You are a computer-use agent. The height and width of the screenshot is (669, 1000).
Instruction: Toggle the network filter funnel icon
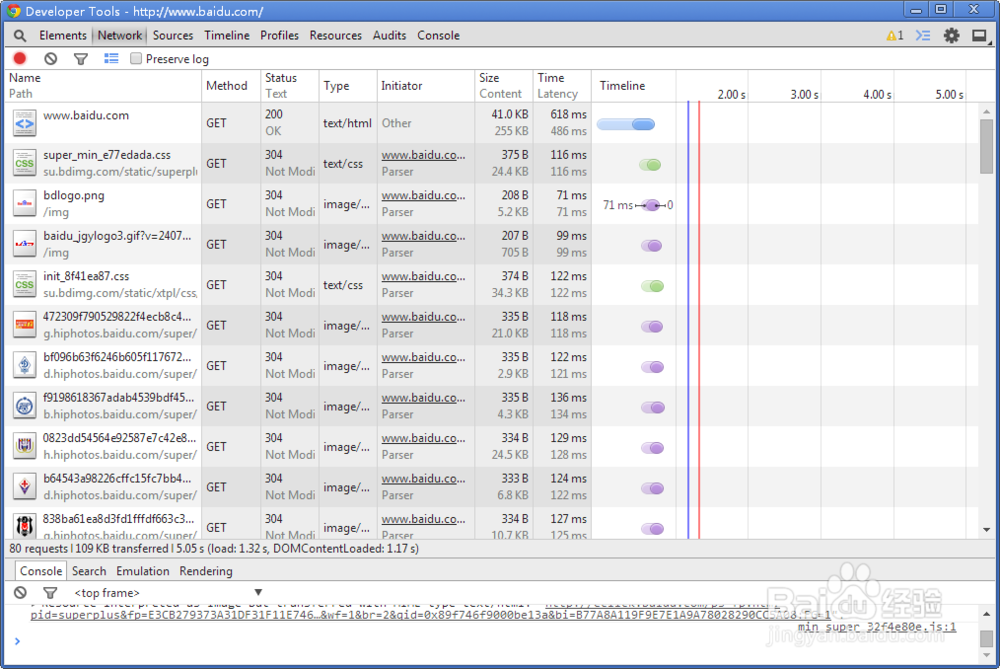[80, 59]
